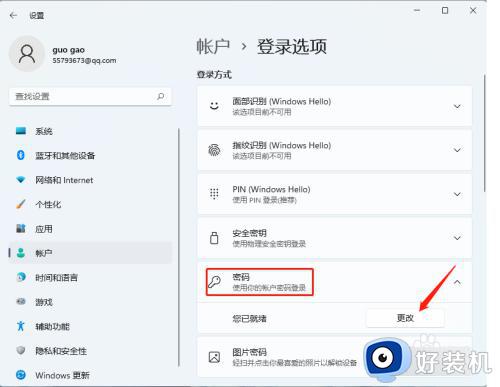This screenshot has width=500, height=387.
Task: Minimize the 设置 window
Action: [417, 11]
